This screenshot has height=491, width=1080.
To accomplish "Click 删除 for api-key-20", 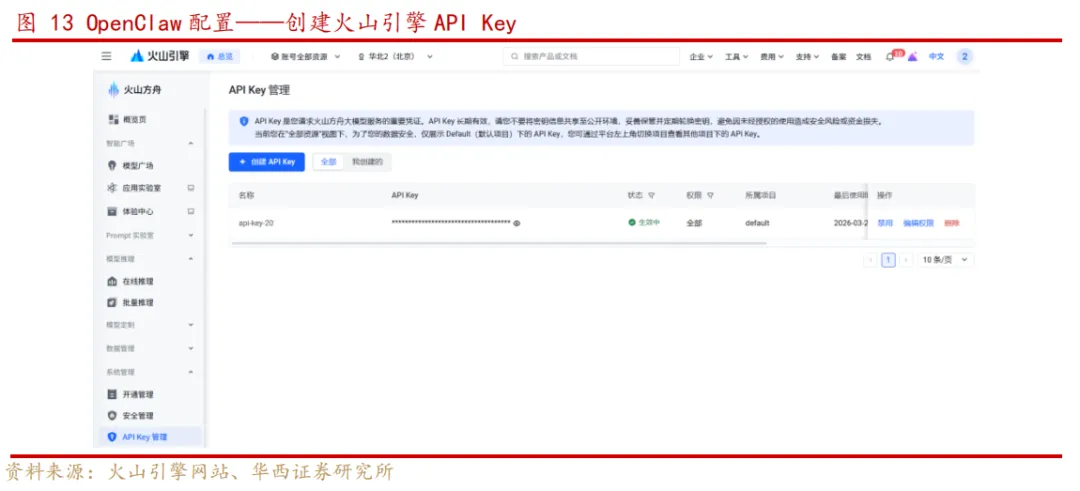I will 952,223.
